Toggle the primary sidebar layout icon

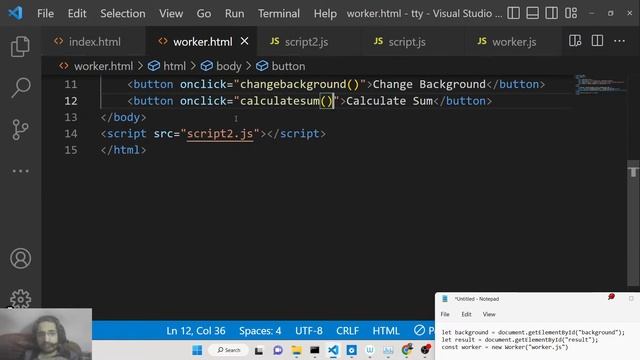point(513,13)
